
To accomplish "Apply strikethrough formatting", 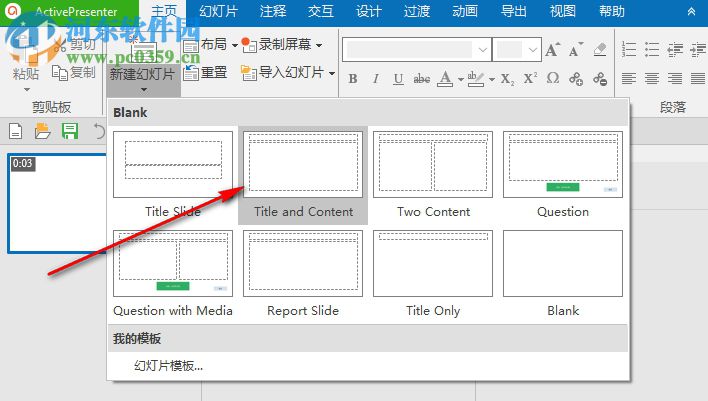I will pos(422,79).
